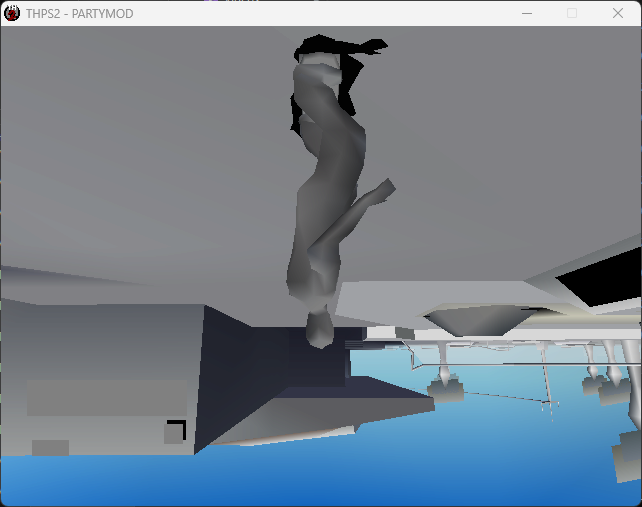This screenshot has width=642, height=507.
Task: Click the "THPS2 - PARTYMOD" title text
Action: click(x=79, y=14)
